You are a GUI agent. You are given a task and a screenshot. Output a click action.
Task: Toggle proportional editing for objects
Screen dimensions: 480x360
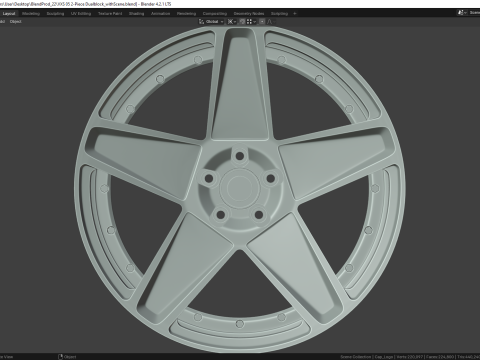pyautogui.click(x=262, y=22)
